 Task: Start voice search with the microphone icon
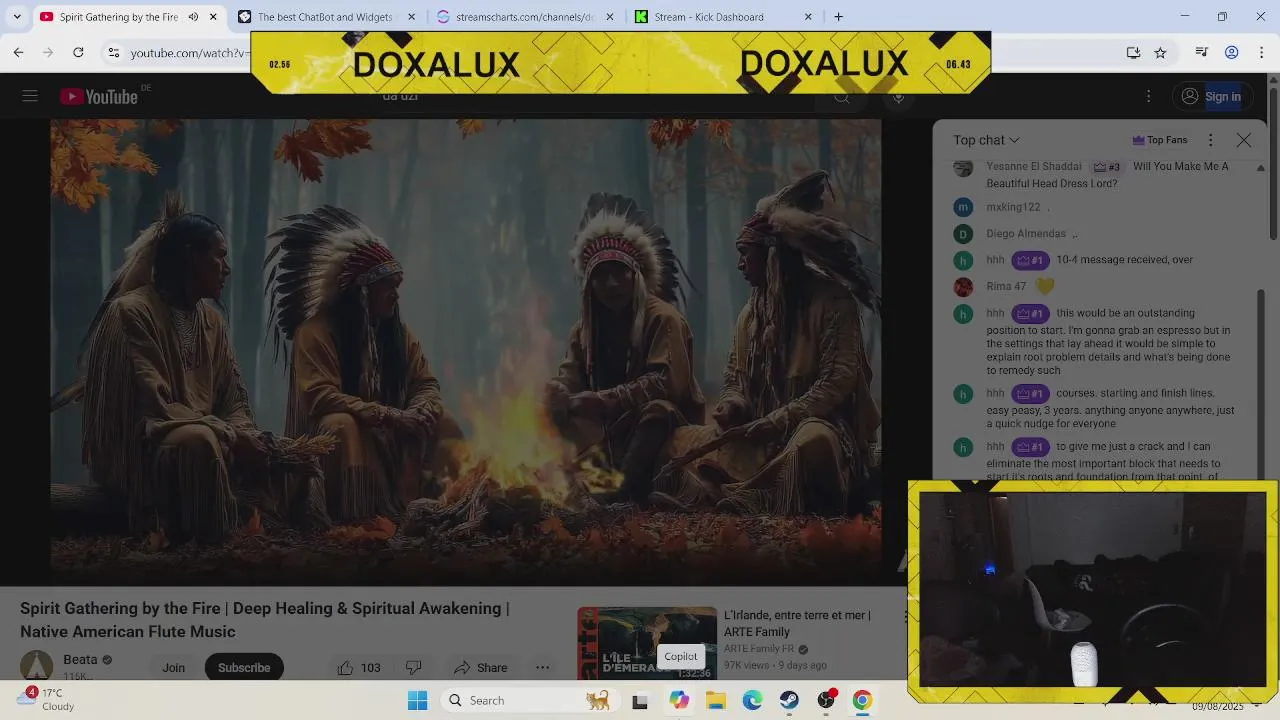898,96
